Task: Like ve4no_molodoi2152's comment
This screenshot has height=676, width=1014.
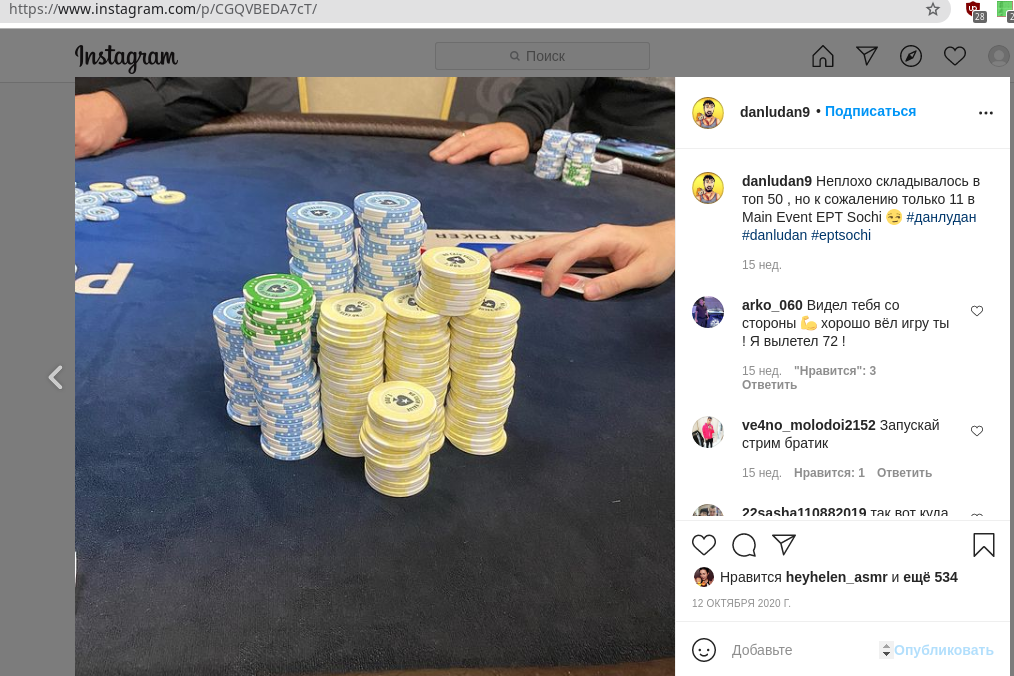Action: pyautogui.click(x=976, y=431)
